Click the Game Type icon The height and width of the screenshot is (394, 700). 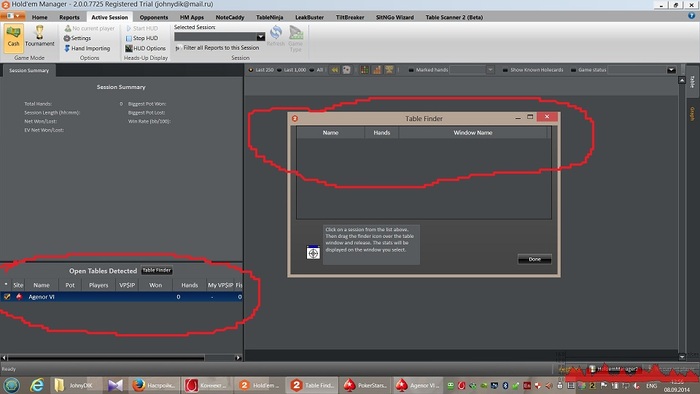pyautogui.click(x=296, y=38)
